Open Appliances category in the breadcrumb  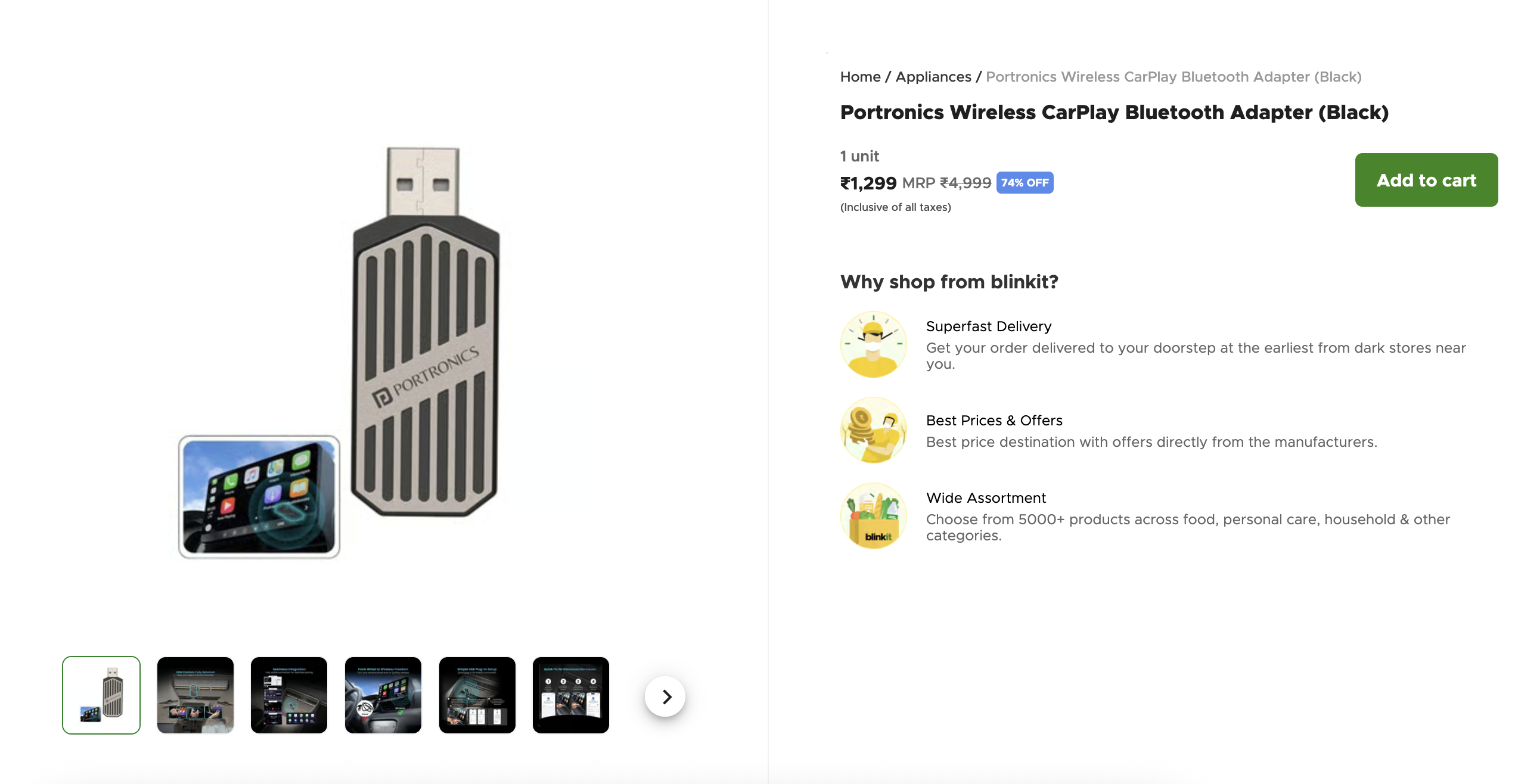[933, 77]
